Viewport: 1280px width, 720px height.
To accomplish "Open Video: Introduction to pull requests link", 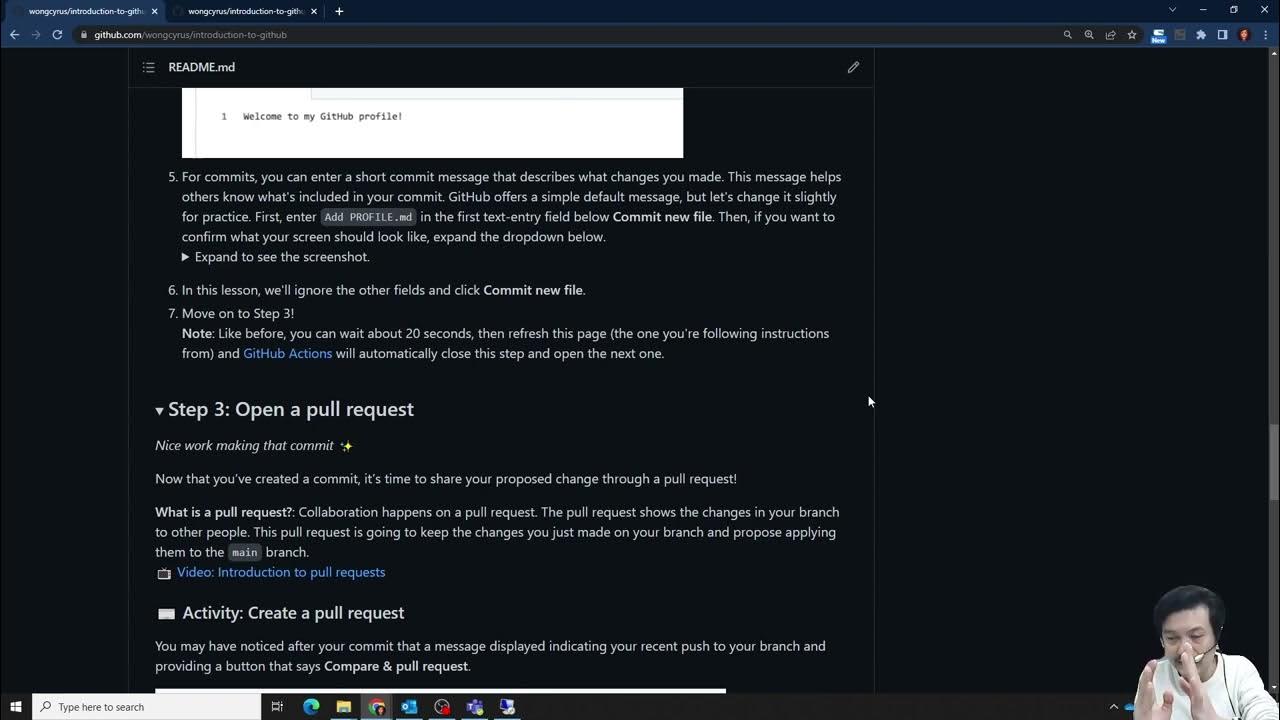I will [281, 572].
